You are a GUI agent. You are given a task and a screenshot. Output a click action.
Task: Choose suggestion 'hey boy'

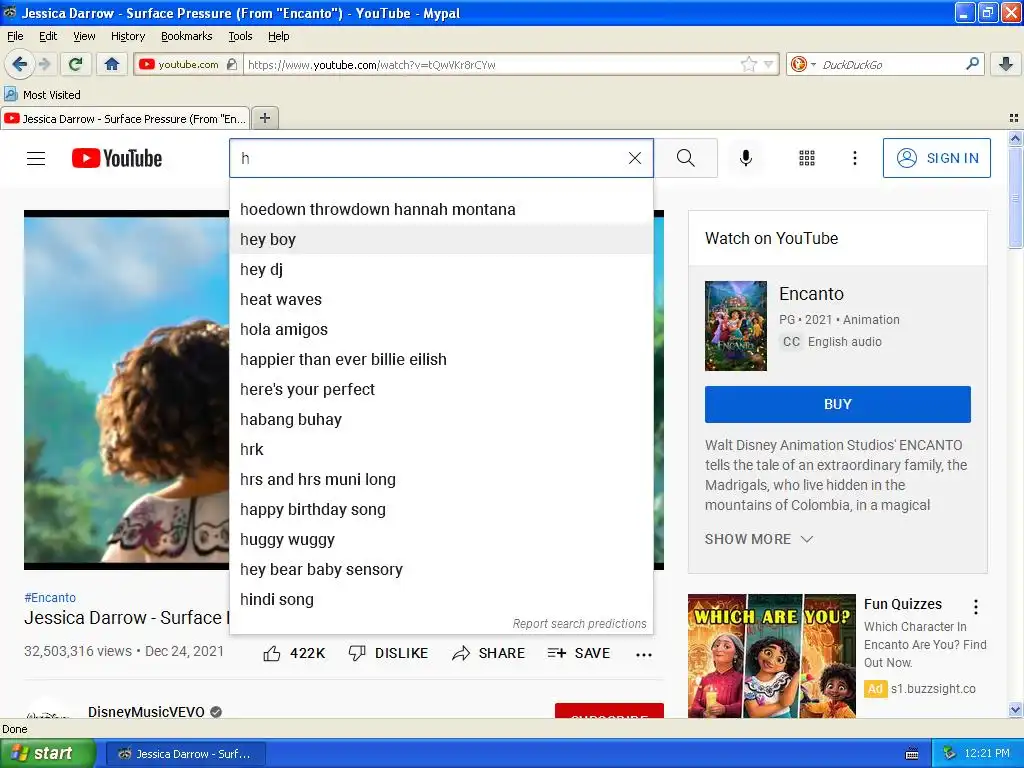click(441, 240)
